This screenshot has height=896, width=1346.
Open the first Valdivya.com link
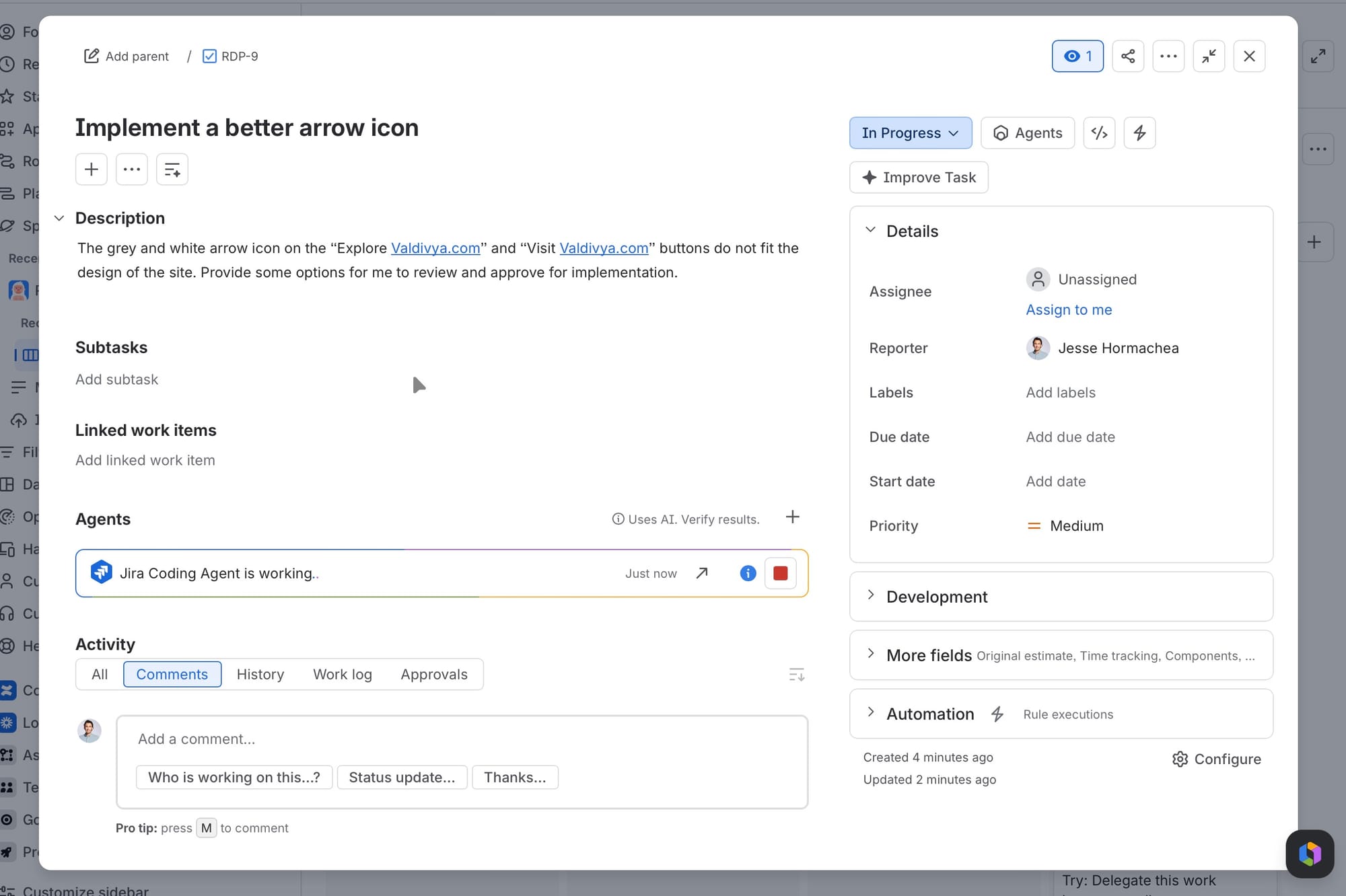(435, 248)
